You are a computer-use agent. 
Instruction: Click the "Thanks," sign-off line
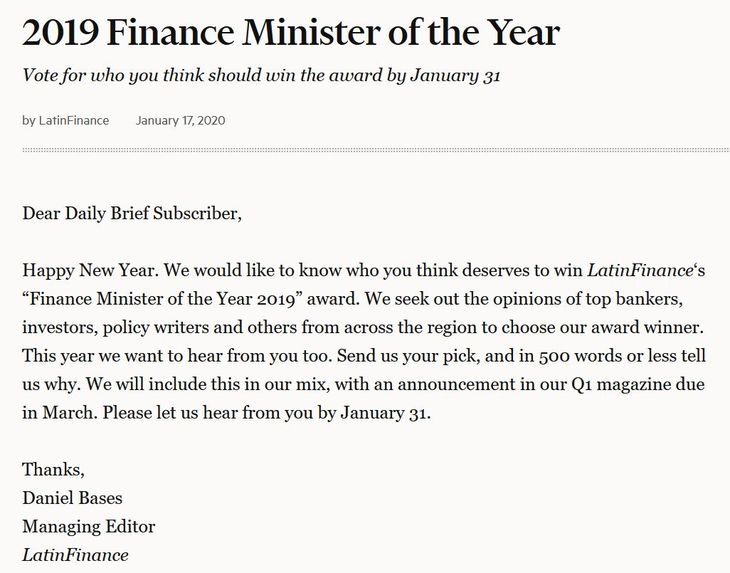click(54, 470)
